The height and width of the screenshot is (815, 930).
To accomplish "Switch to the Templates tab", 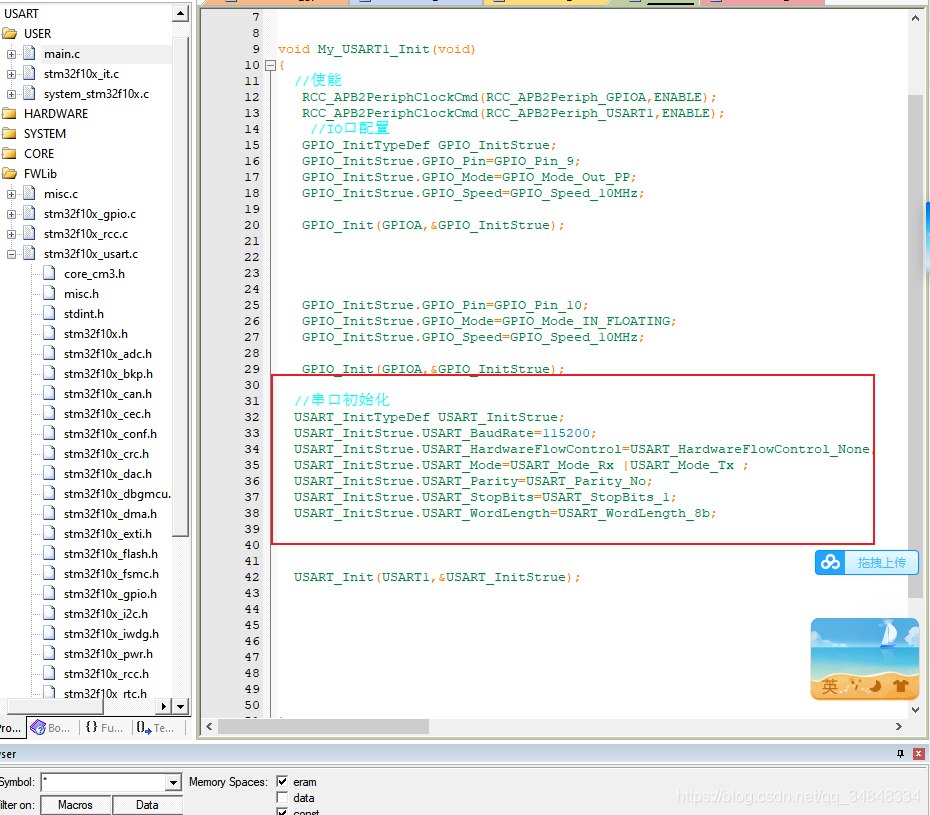I will tap(155, 728).
